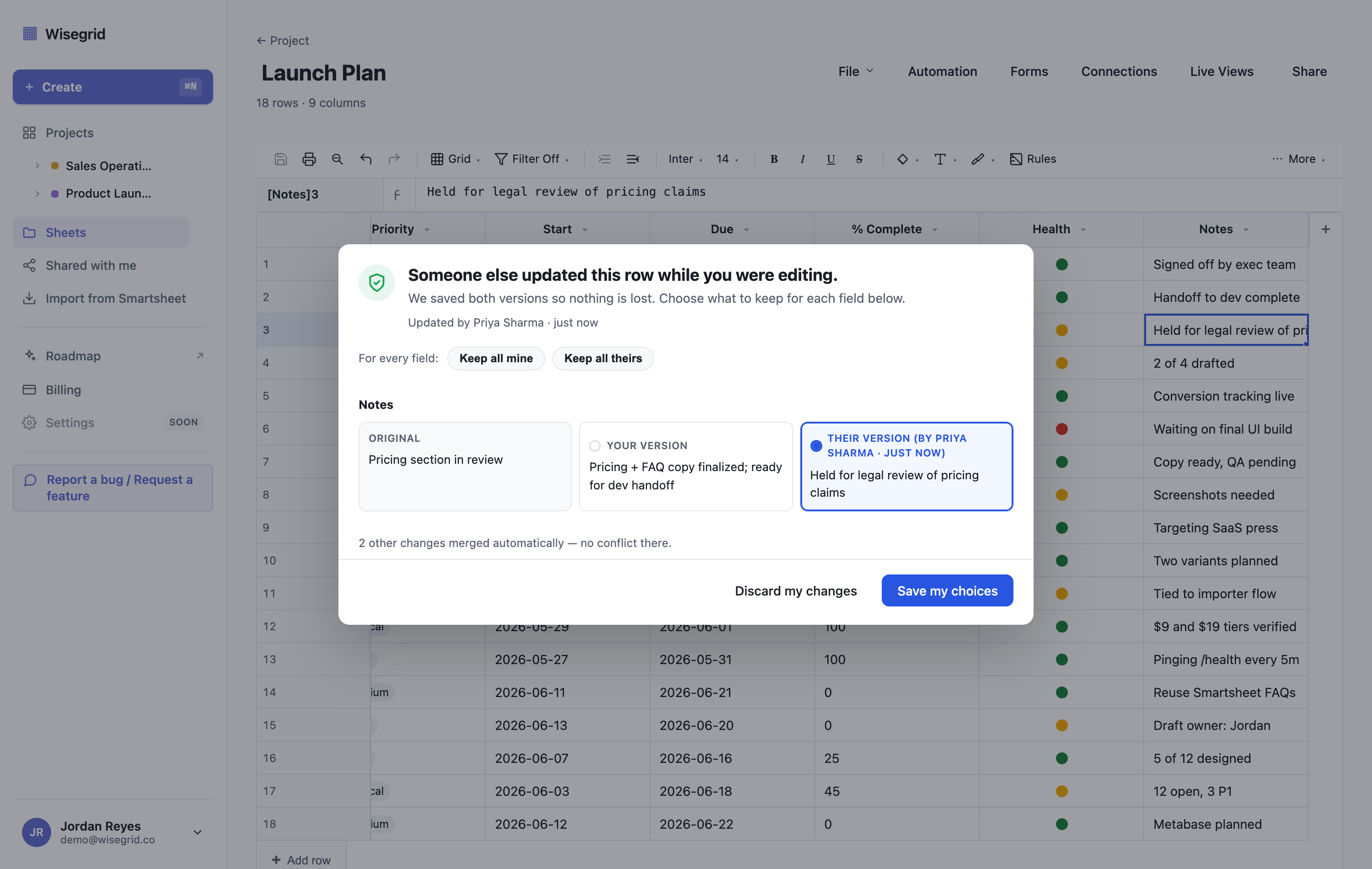
Task: Click the 'Waiting on final UI build' cell
Action: pyautogui.click(x=1226, y=429)
